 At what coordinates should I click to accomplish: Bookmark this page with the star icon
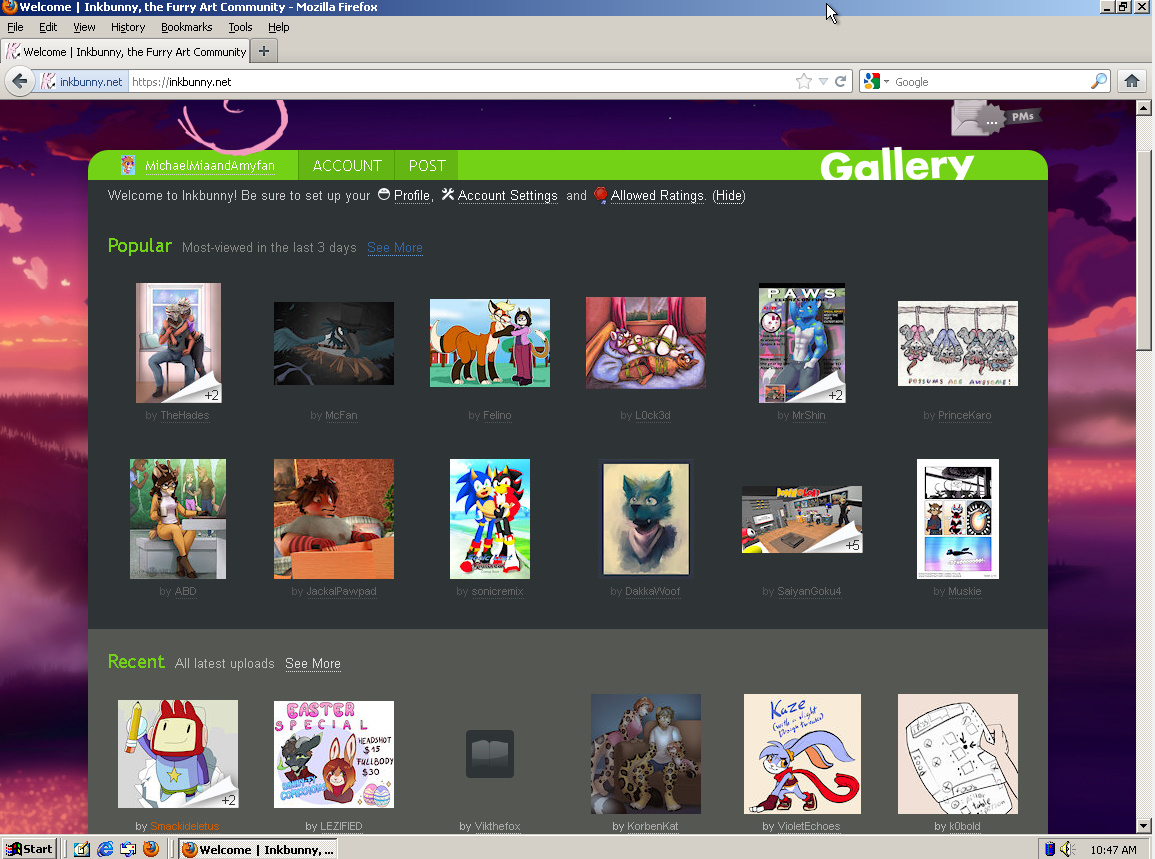804,81
